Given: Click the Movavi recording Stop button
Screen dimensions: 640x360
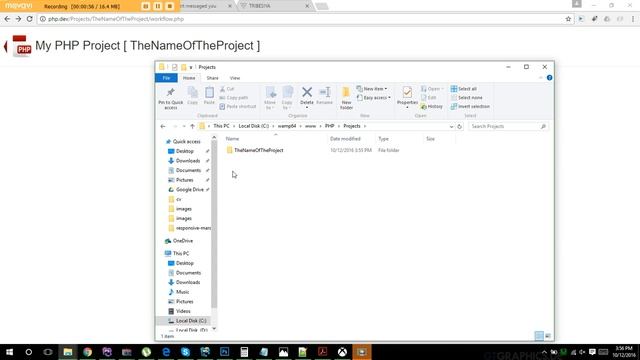Looking at the screenshot, I should 170,6.
